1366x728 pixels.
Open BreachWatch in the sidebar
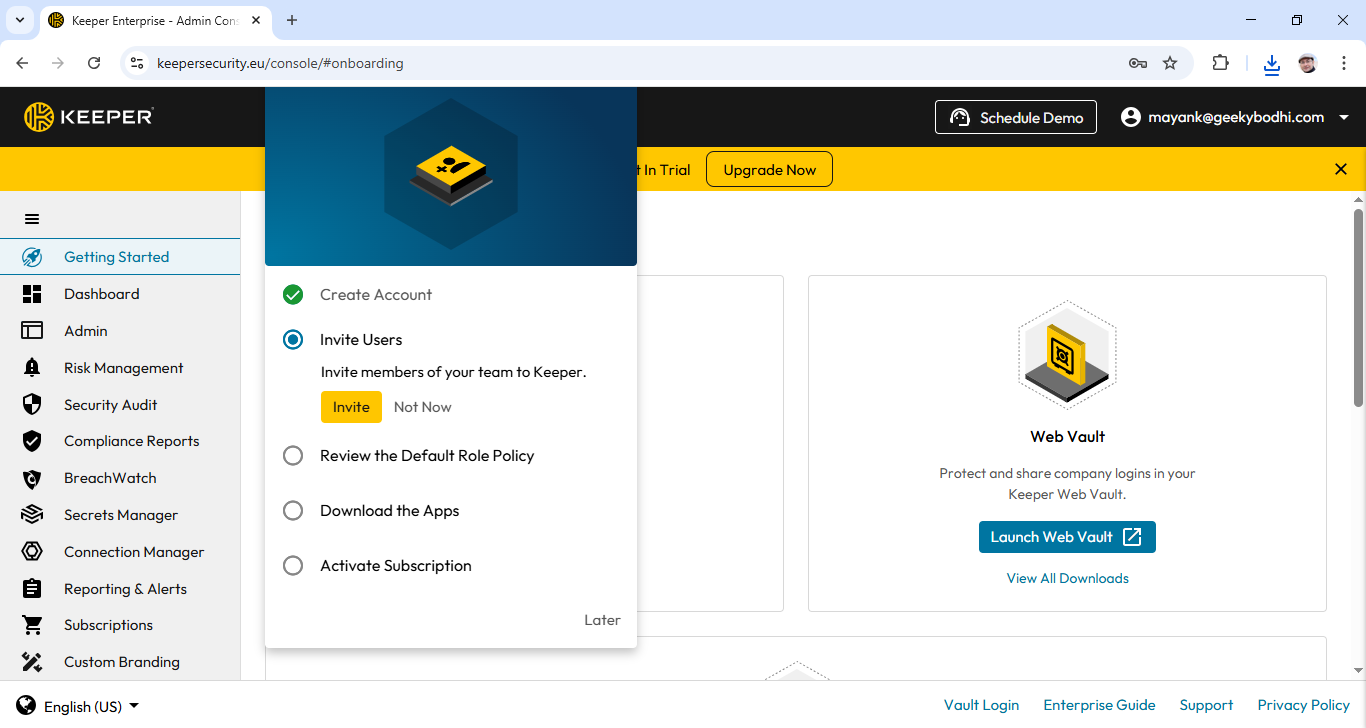(120, 478)
